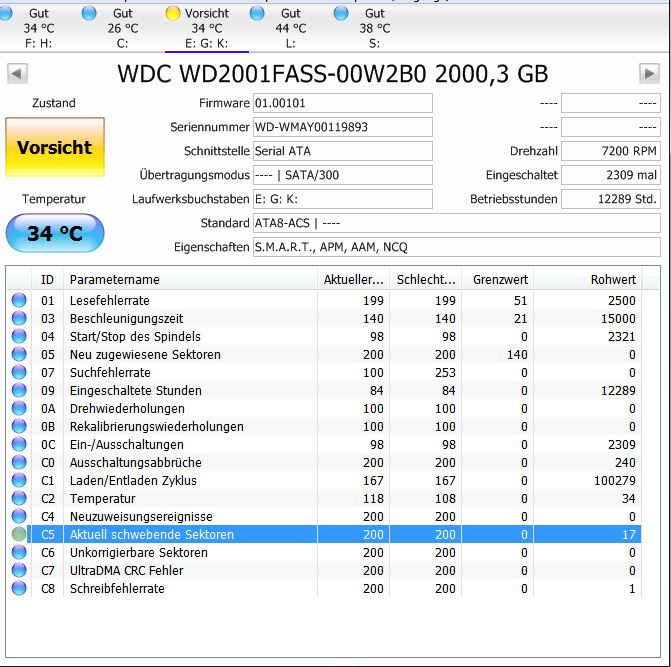This screenshot has width=671, height=667.
Task: Go to next disk with right arrow
Action: point(649,74)
